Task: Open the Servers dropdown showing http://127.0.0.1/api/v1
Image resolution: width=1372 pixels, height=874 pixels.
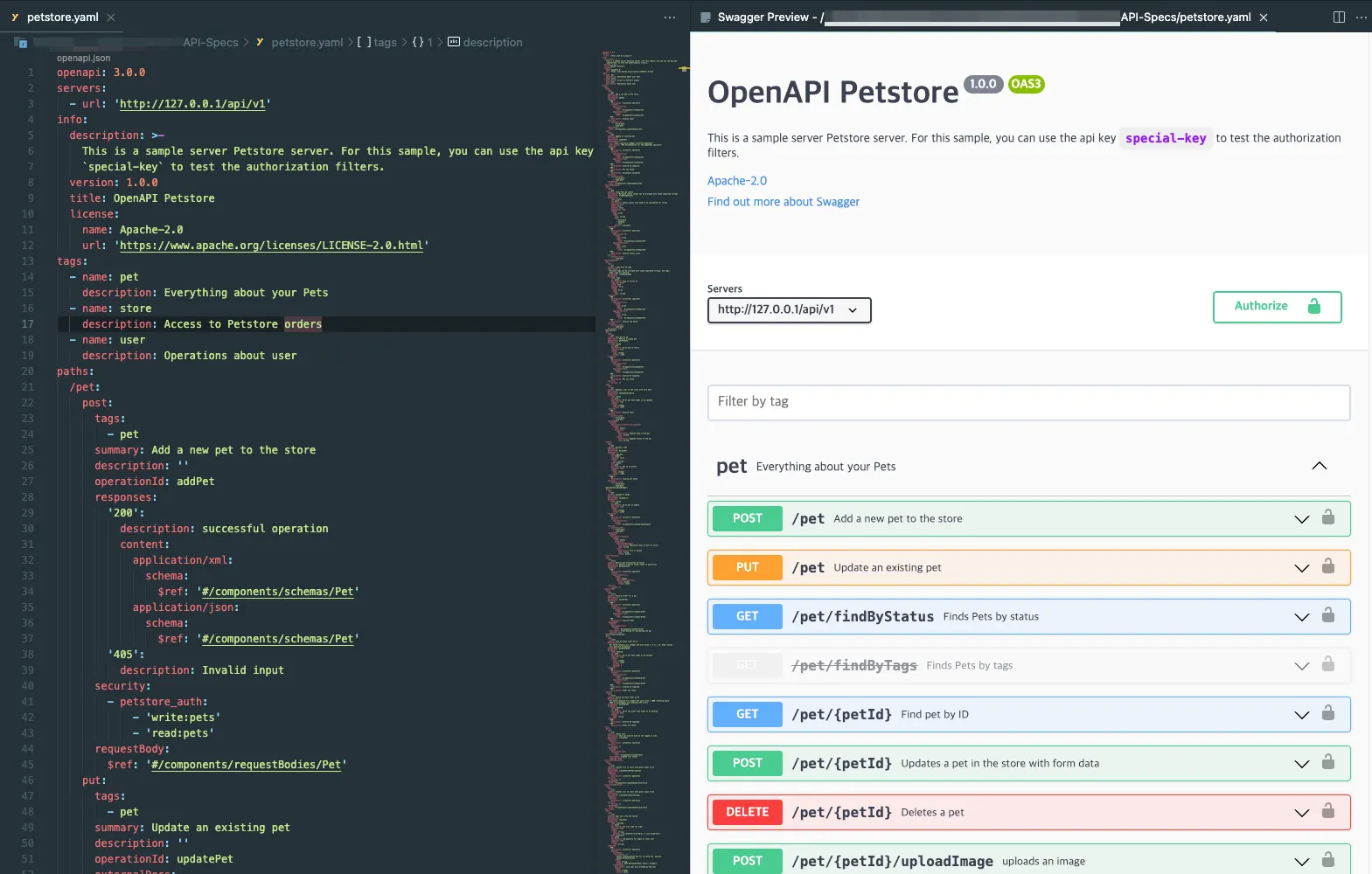Action: (789, 309)
